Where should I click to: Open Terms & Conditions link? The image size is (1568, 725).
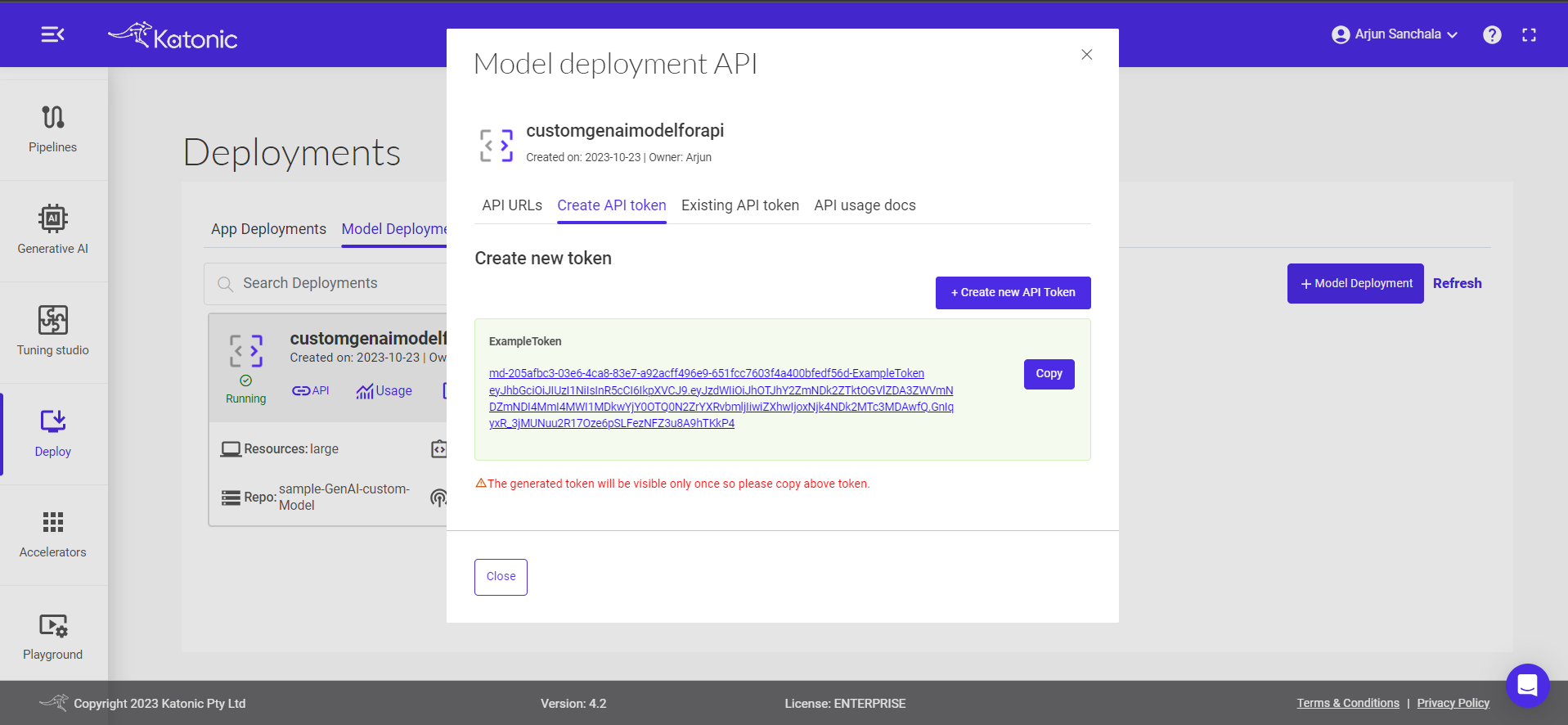(x=1348, y=703)
